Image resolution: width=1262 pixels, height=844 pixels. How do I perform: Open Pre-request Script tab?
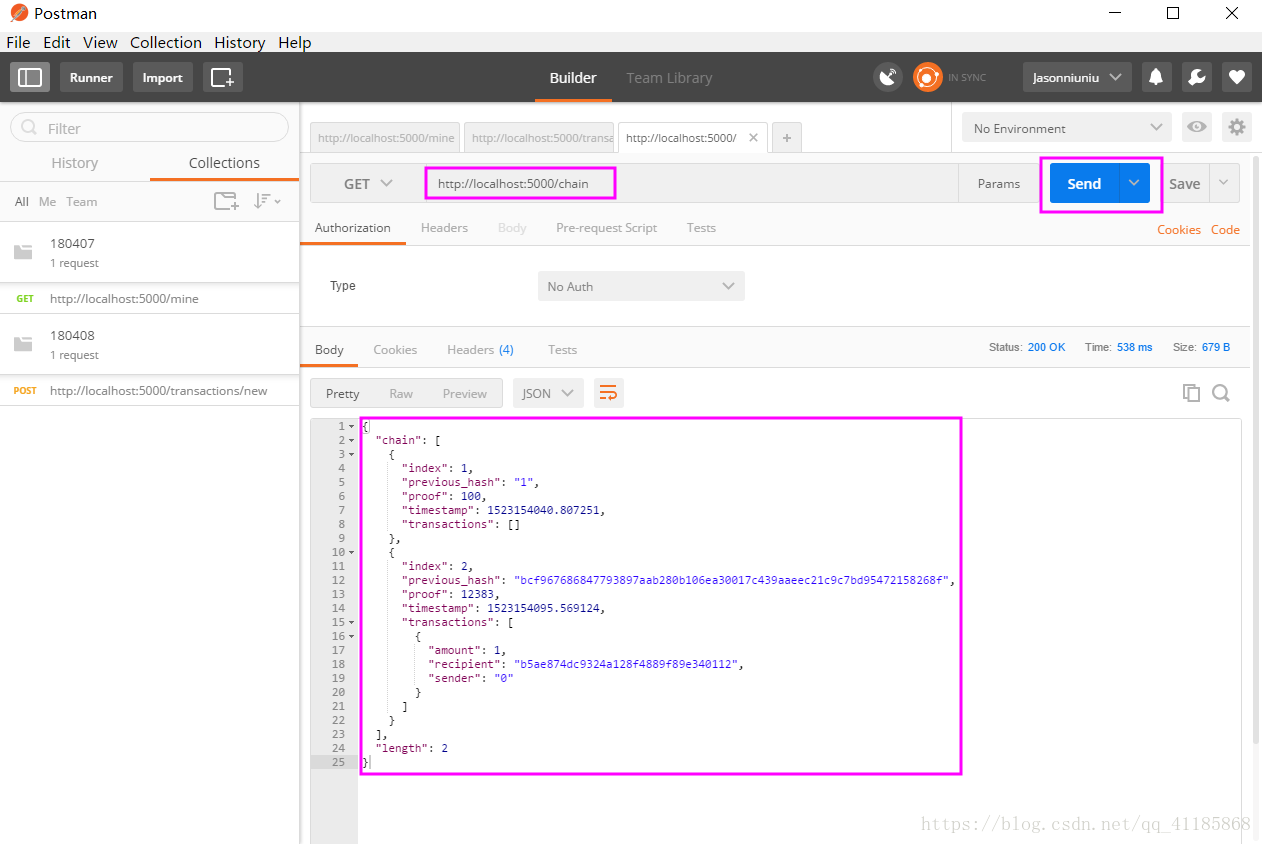point(606,227)
